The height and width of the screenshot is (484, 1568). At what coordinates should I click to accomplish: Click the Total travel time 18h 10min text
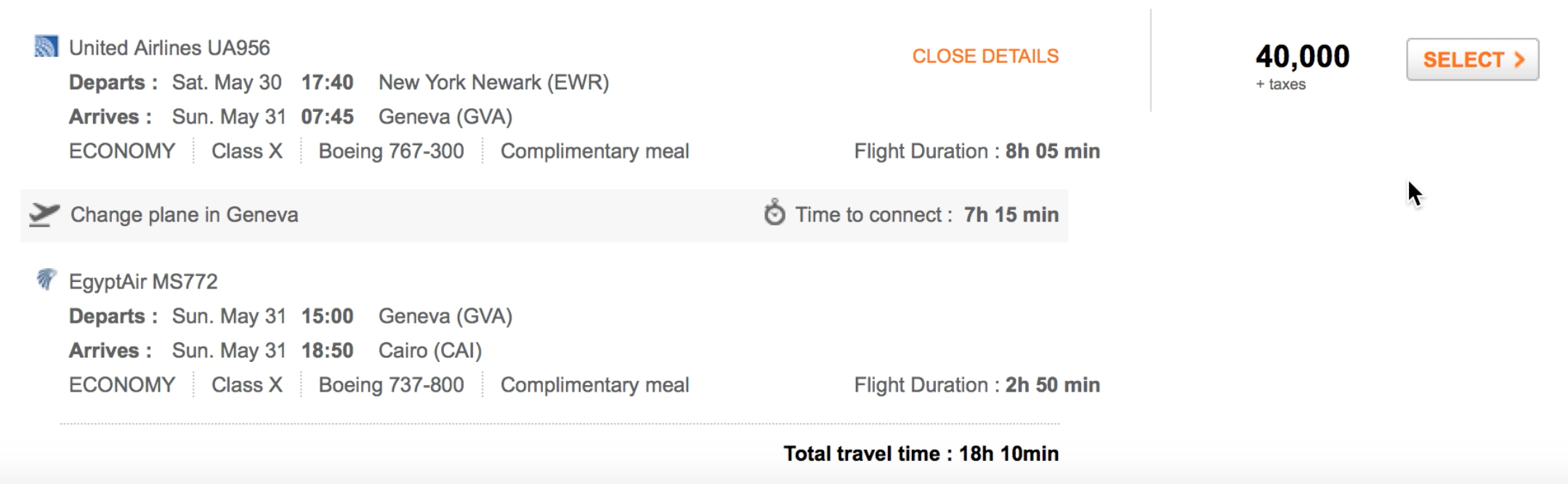921,454
